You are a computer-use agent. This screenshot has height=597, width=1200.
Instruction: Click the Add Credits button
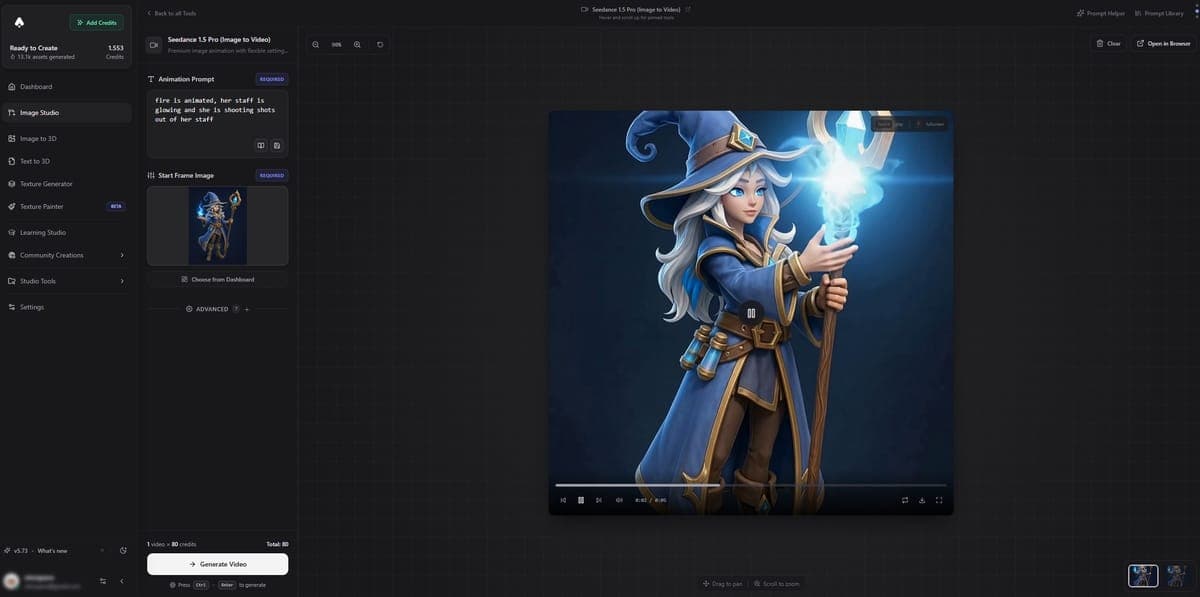(x=97, y=22)
